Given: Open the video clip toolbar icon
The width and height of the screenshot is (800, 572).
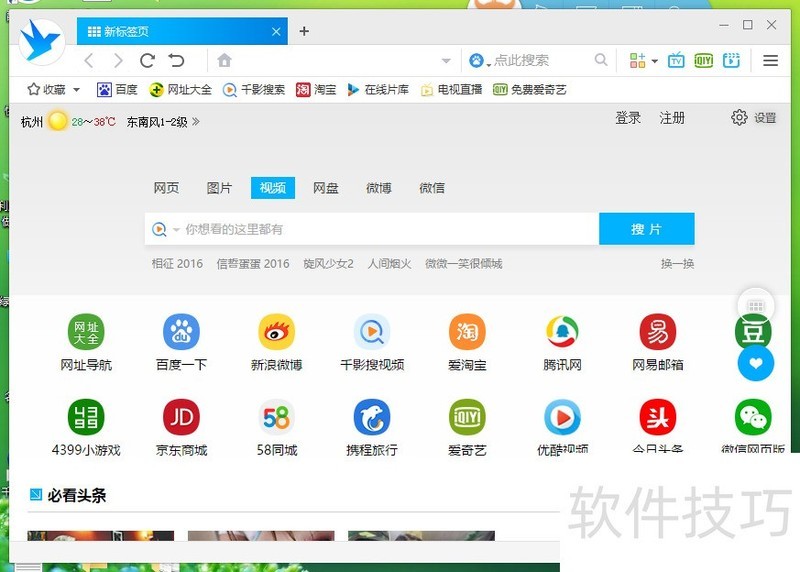Looking at the screenshot, I should pos(731,61).
